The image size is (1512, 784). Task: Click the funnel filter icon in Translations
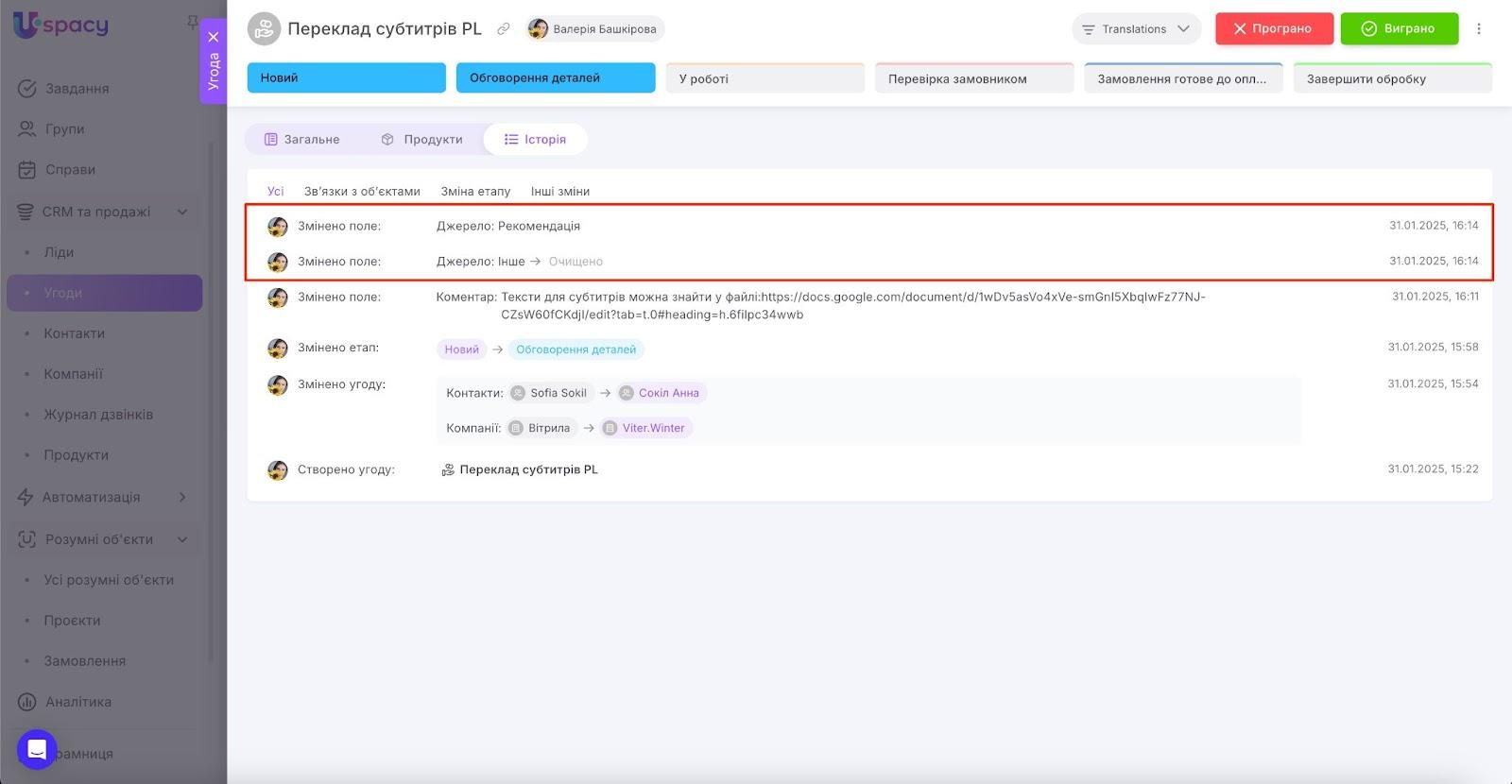point(1088,29)
